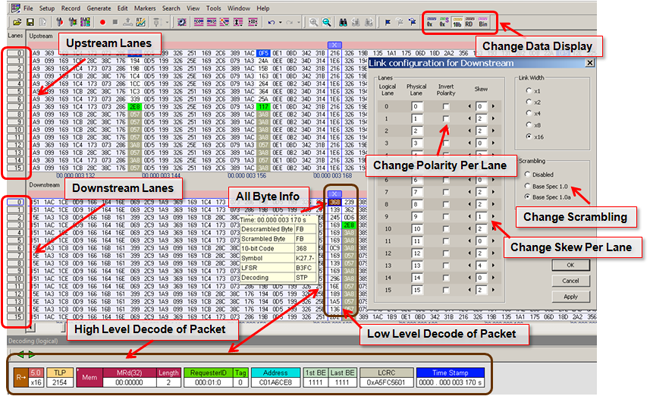Increase skew for lane 9 with right arrow
Screen dimensions: 650x412
tap(493, 216)
